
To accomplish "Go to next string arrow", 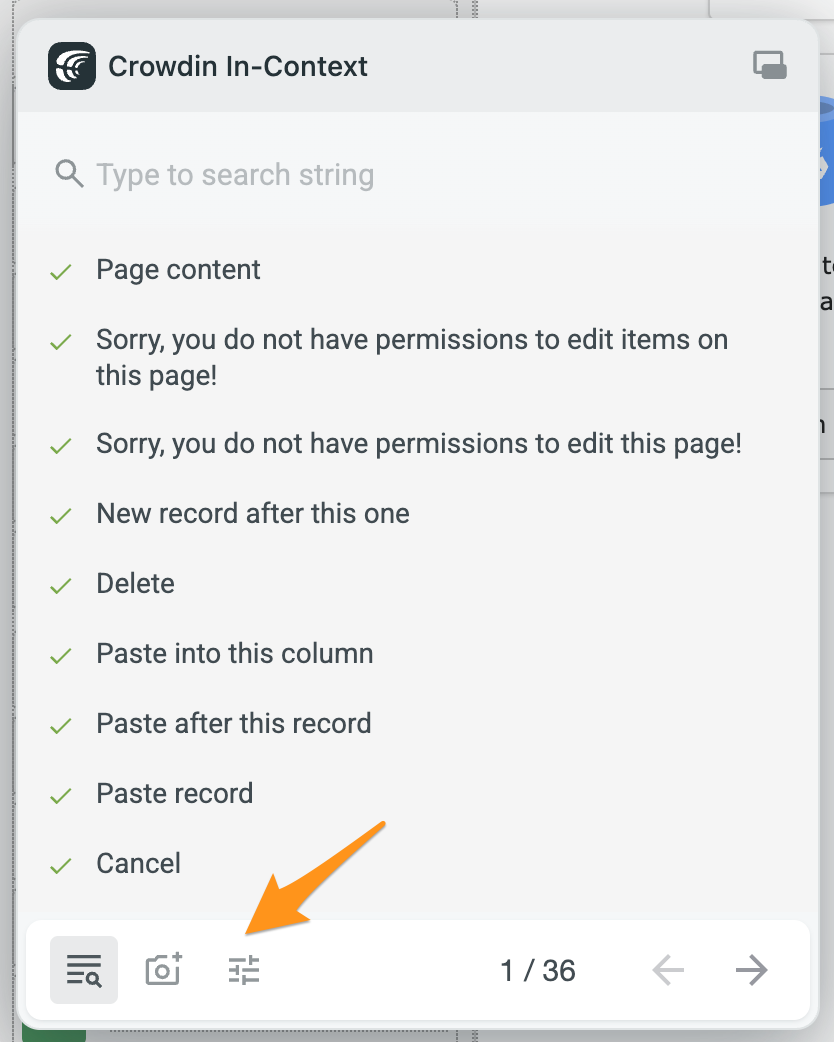I will click(x=751, y=970).
